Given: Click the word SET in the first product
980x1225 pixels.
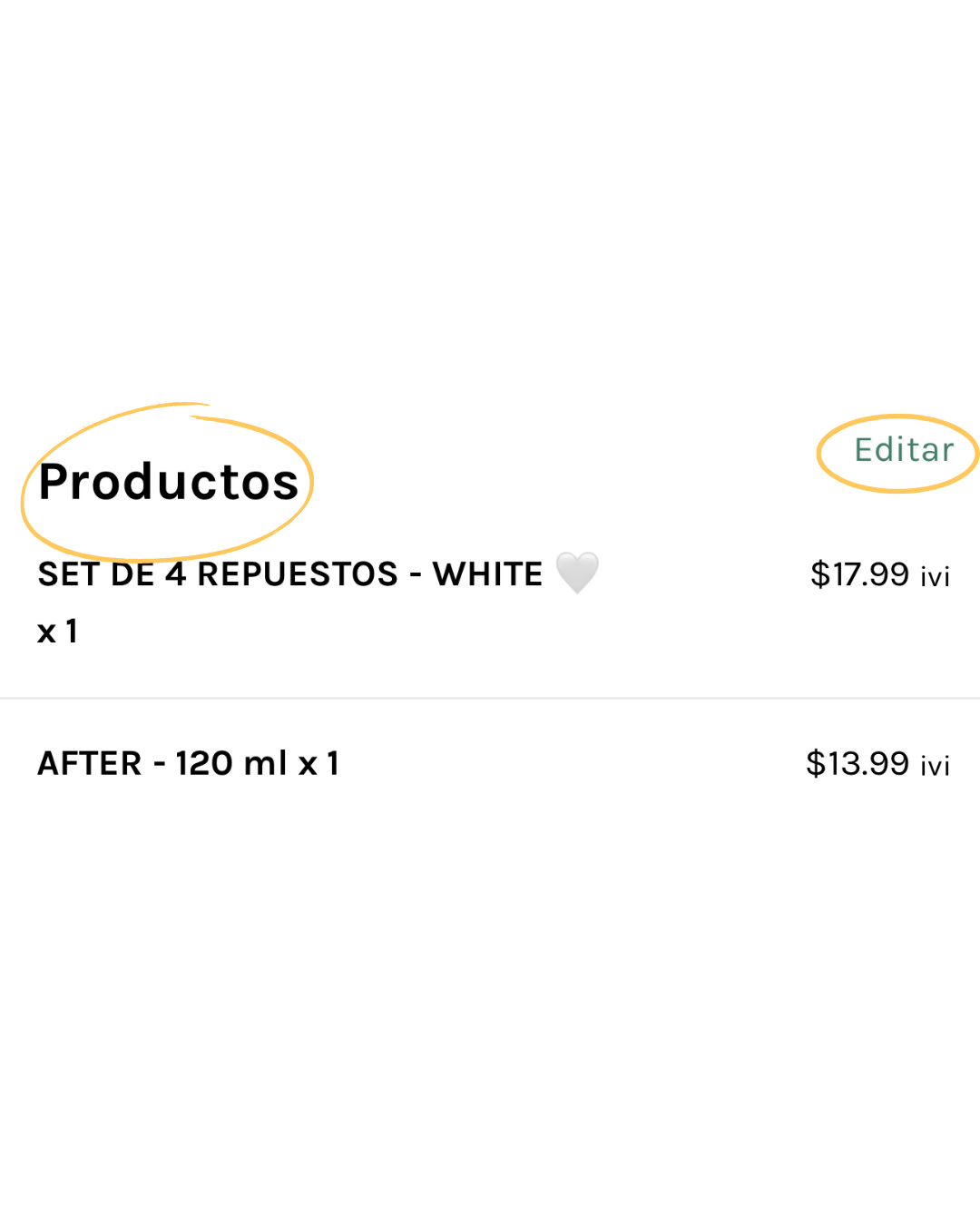Looking at the screenshot, I should click(x=68, y=574).
